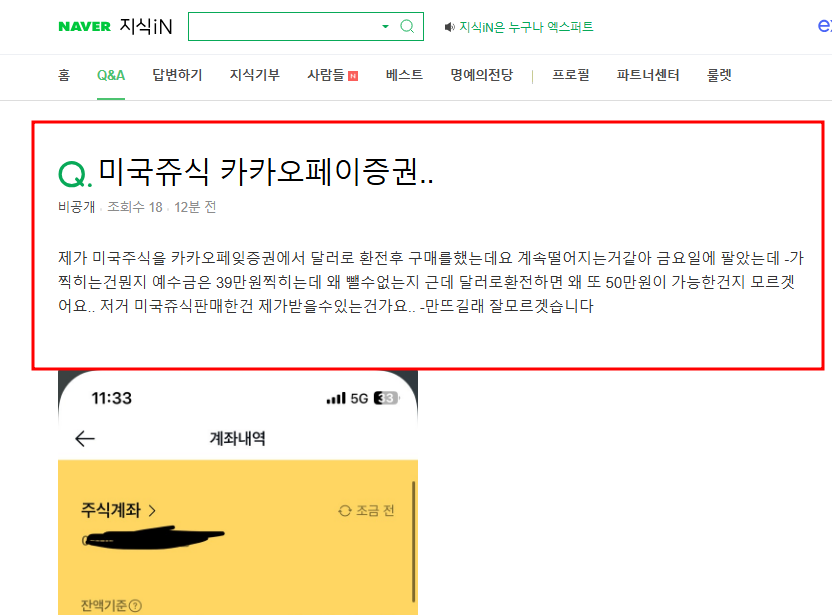Image resolution: width=832 pixels, height=615 pixels.
Task: Open the 파트너센터 menu item
Action: pyautogui.click(x=648, y=75)
